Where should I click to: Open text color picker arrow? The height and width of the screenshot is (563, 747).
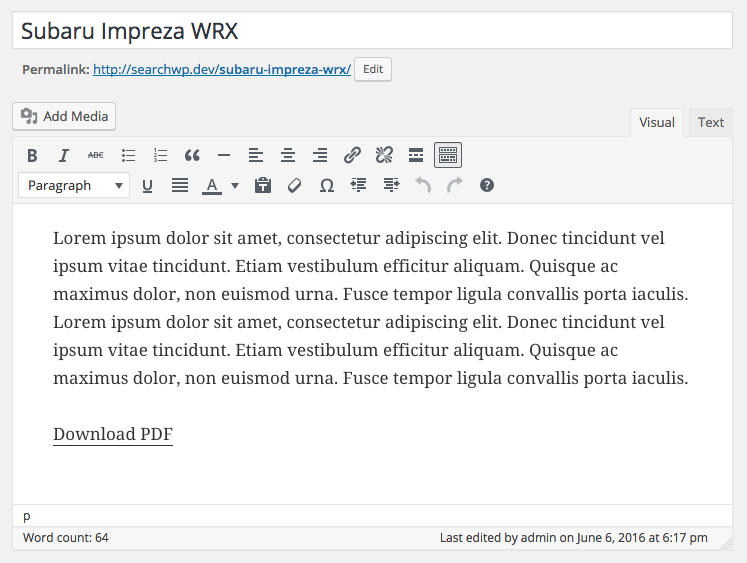(235, 185)
